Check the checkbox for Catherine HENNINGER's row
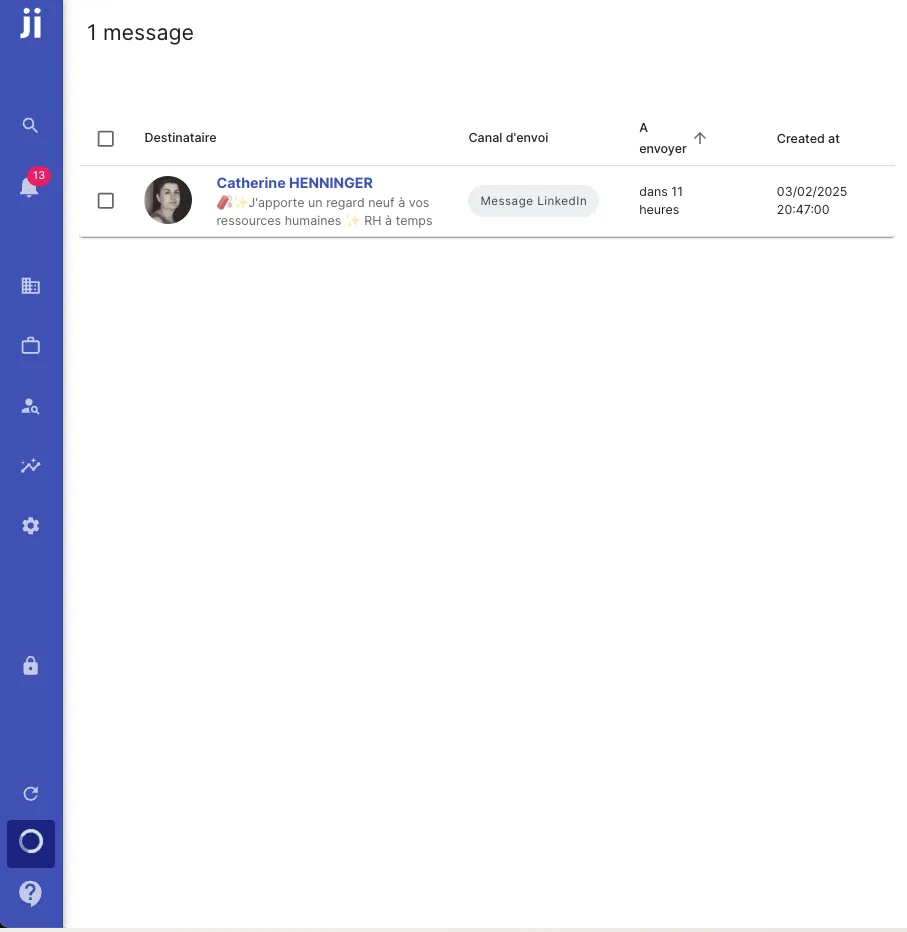Image resolution: width=907 pixels, height=932 pixels. 106,201
